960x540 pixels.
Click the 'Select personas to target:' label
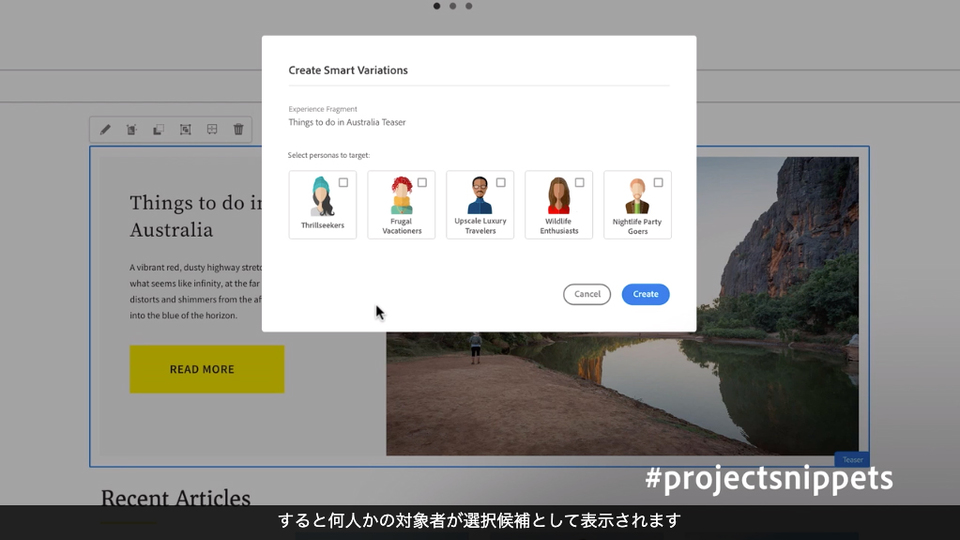tap(329, 156)
